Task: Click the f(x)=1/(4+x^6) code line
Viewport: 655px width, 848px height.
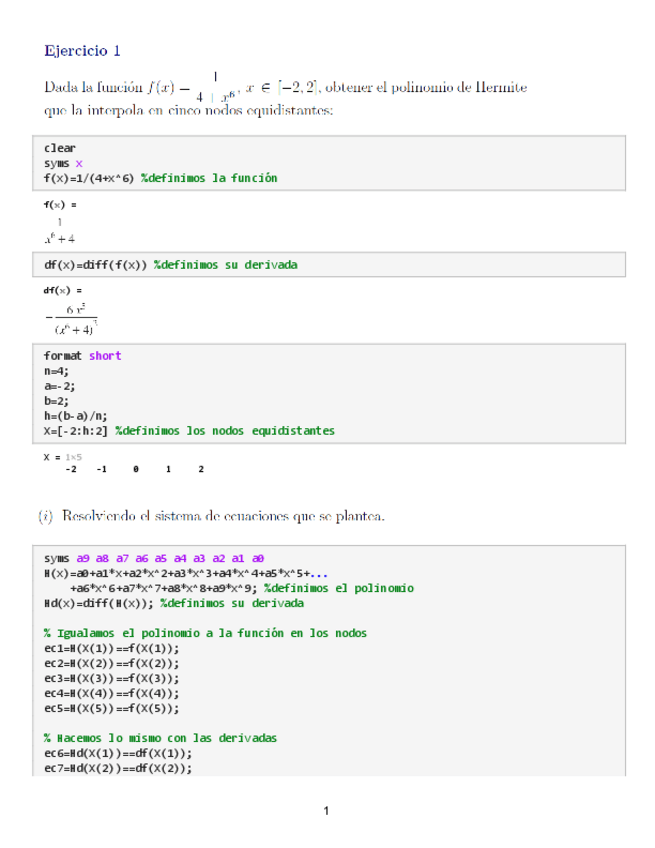Action: coord(160,178)
